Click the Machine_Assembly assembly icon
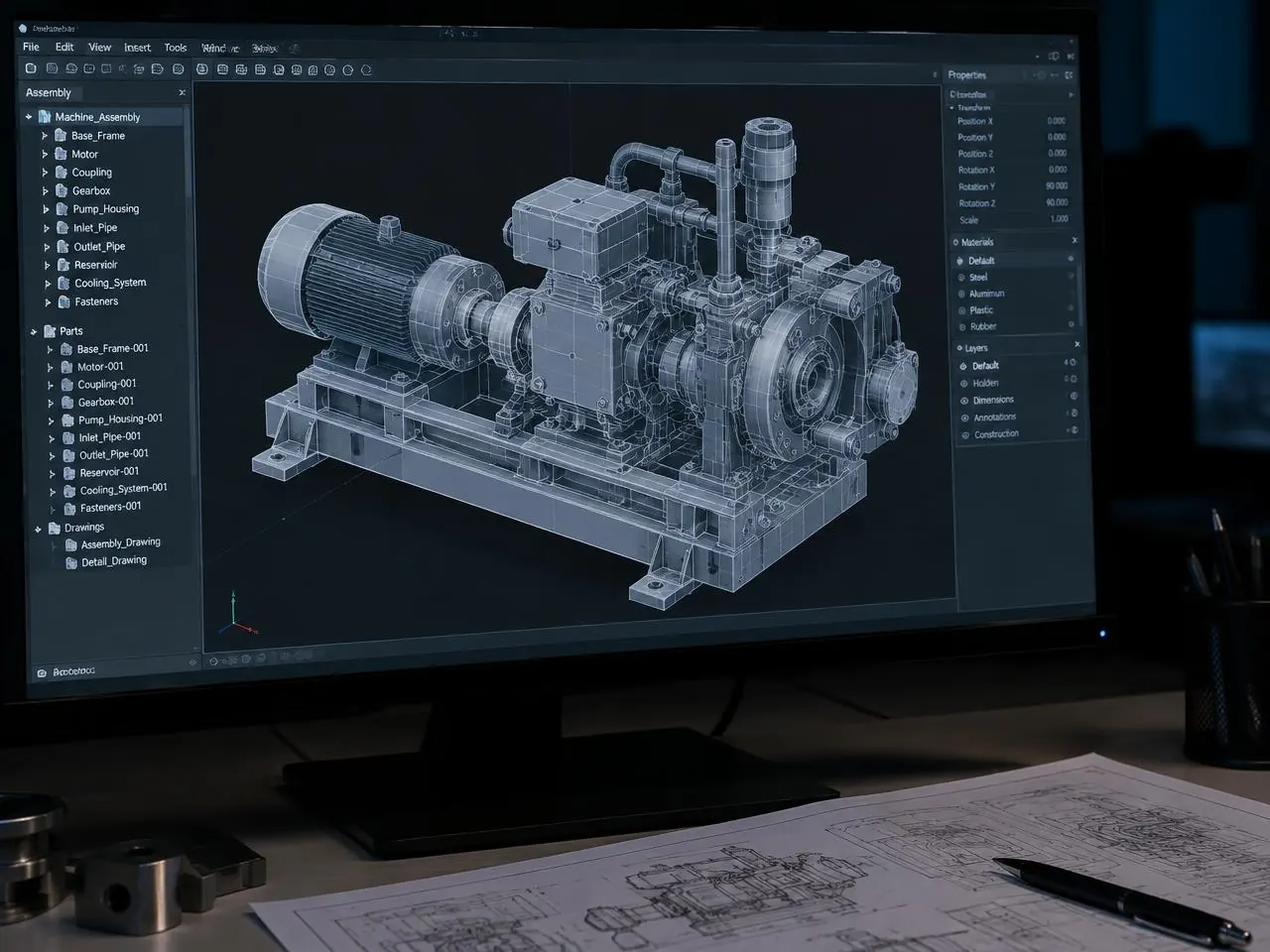 [45, 117]
